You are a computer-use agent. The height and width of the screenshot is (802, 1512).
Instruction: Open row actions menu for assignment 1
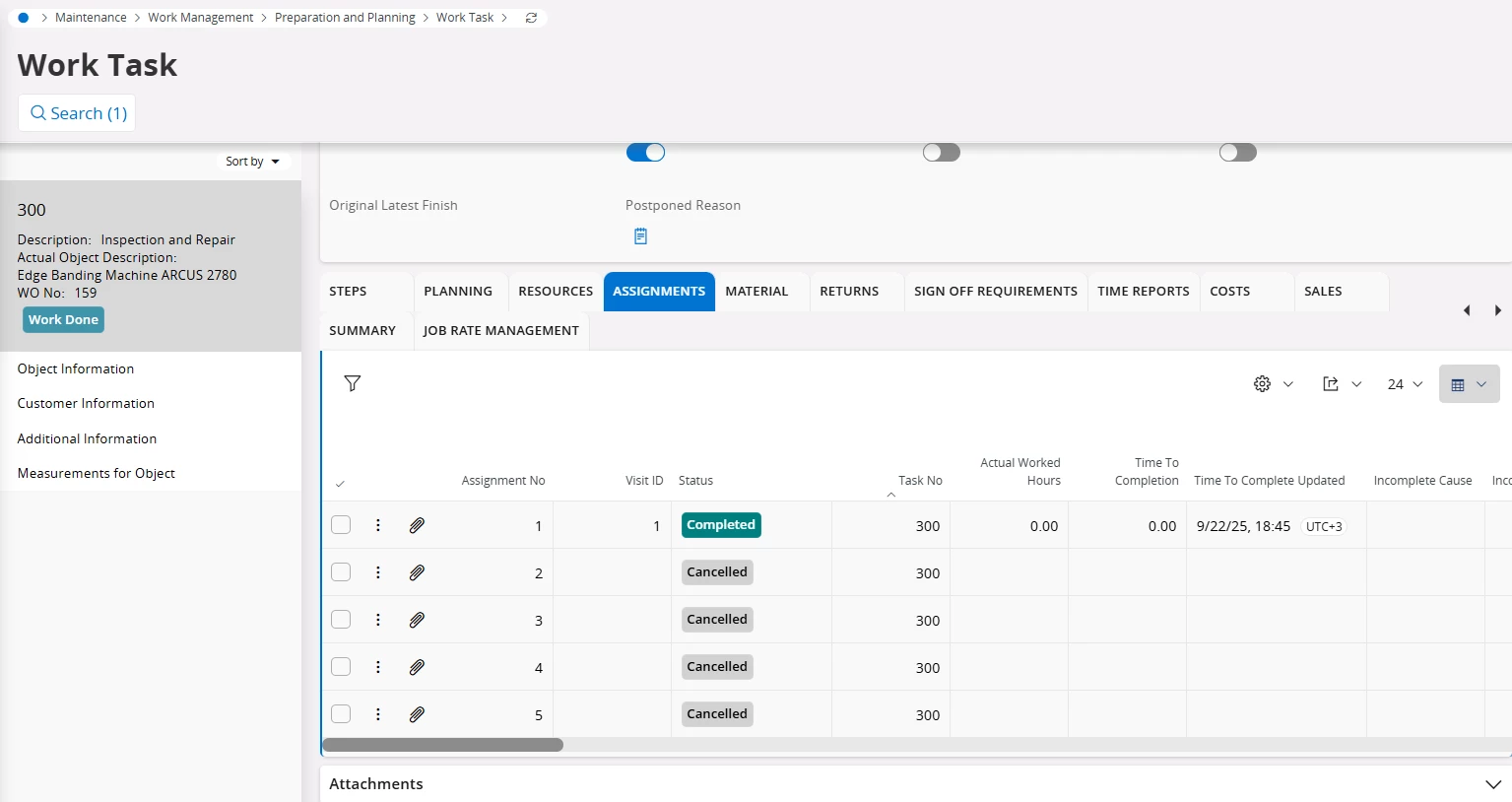(x=378, y=525)
